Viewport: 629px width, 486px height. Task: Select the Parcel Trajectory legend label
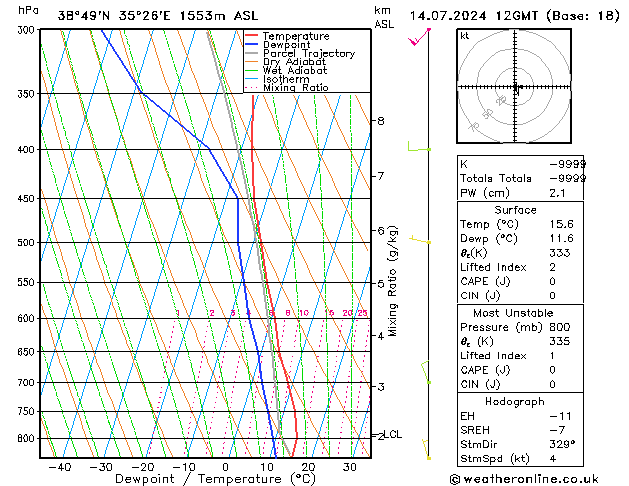(x=309, y=53)
